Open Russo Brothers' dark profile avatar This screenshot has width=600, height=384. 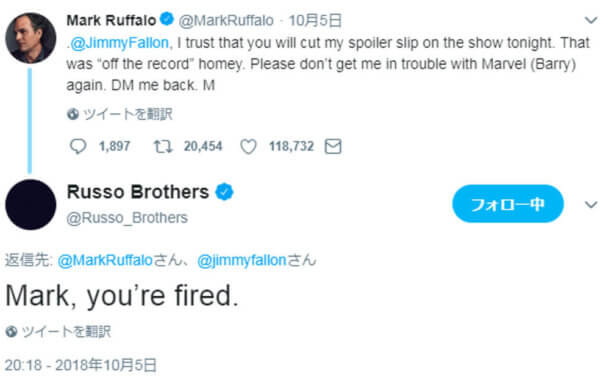click(x=31, y=205)
